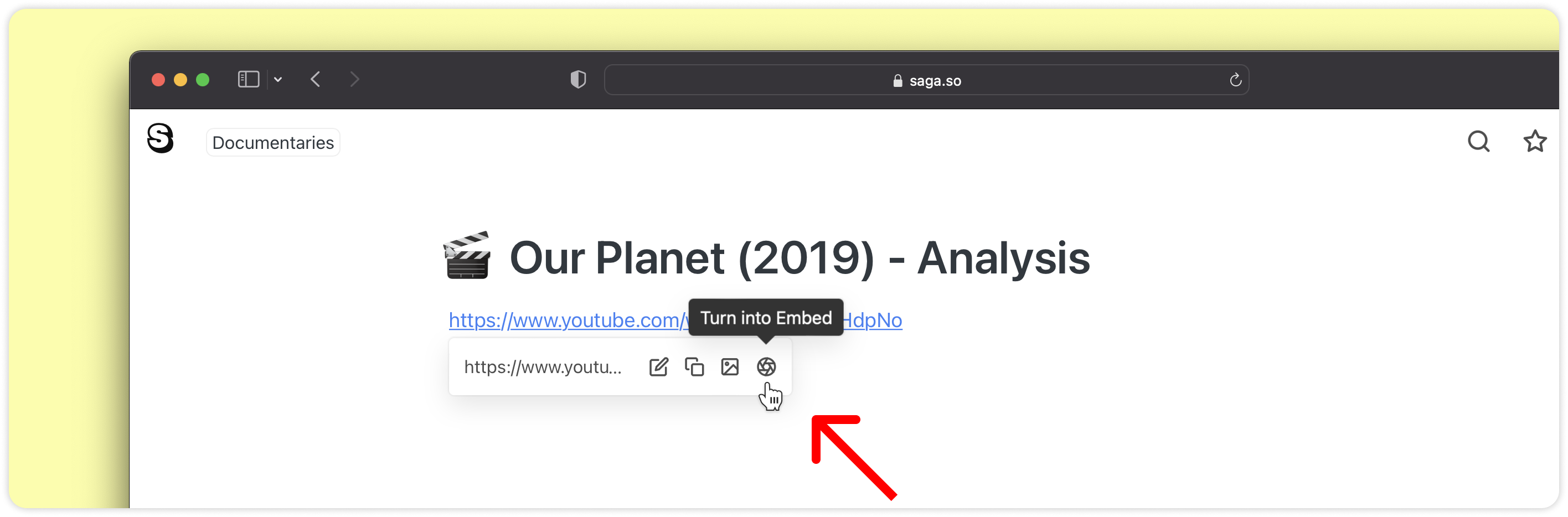Click the privacy shield icon in Safari
The width and height of the screenshot is (1568, 517).
(x=577, y=80)
